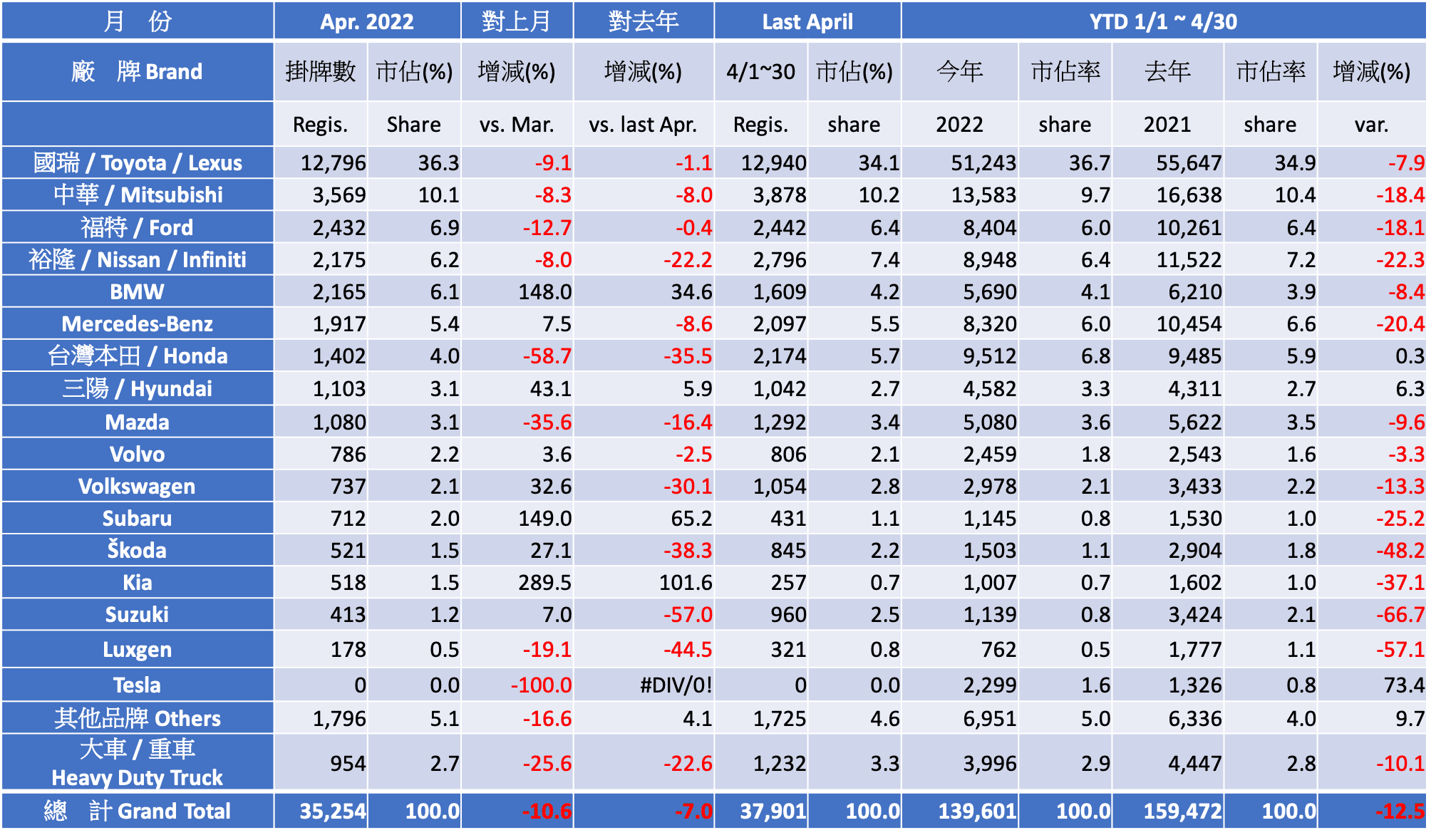Select the Kia brand cell
1431x840 pixels.
138,582
